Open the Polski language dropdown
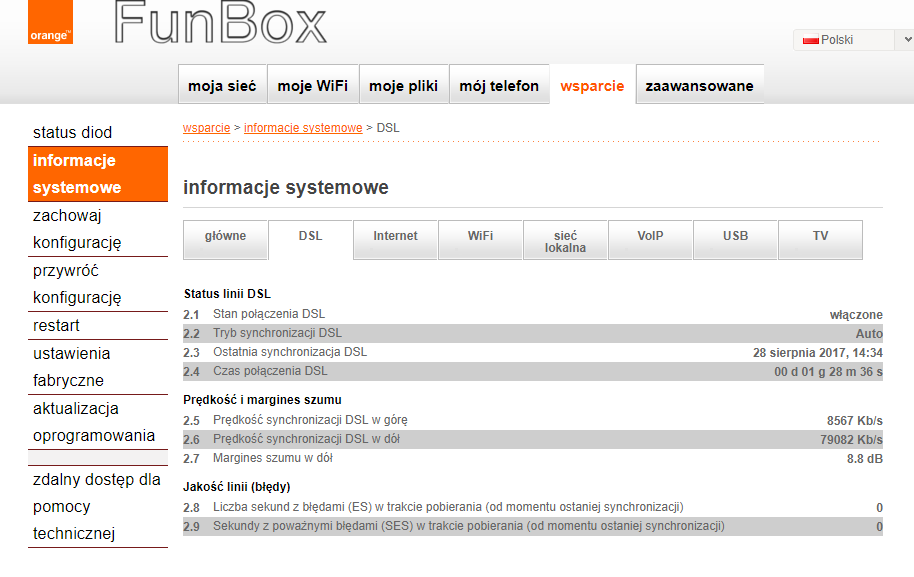 (x=853, y=40)
